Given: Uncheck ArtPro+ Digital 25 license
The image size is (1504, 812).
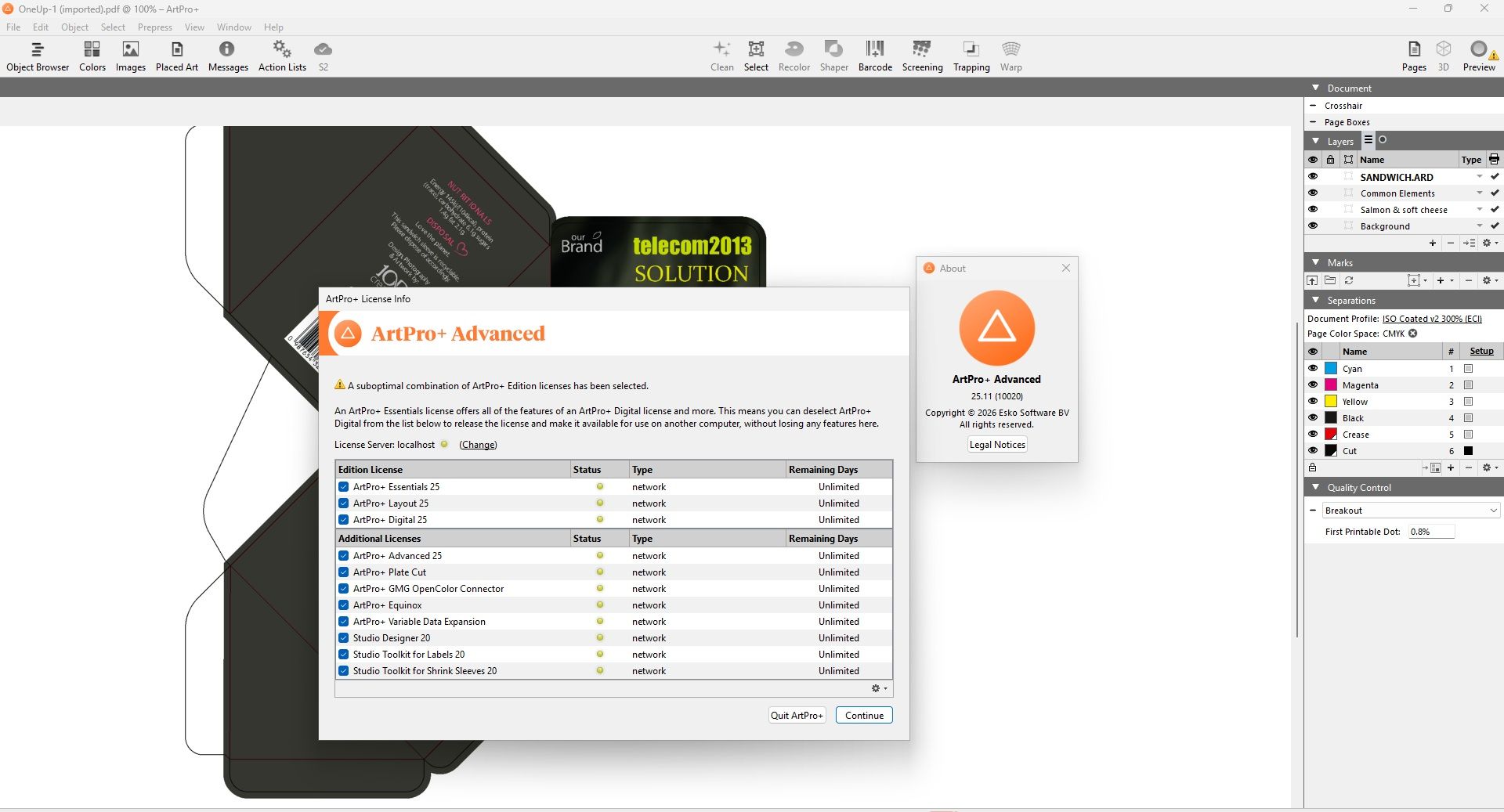Looking at the screenshot, I should (343, 520).
